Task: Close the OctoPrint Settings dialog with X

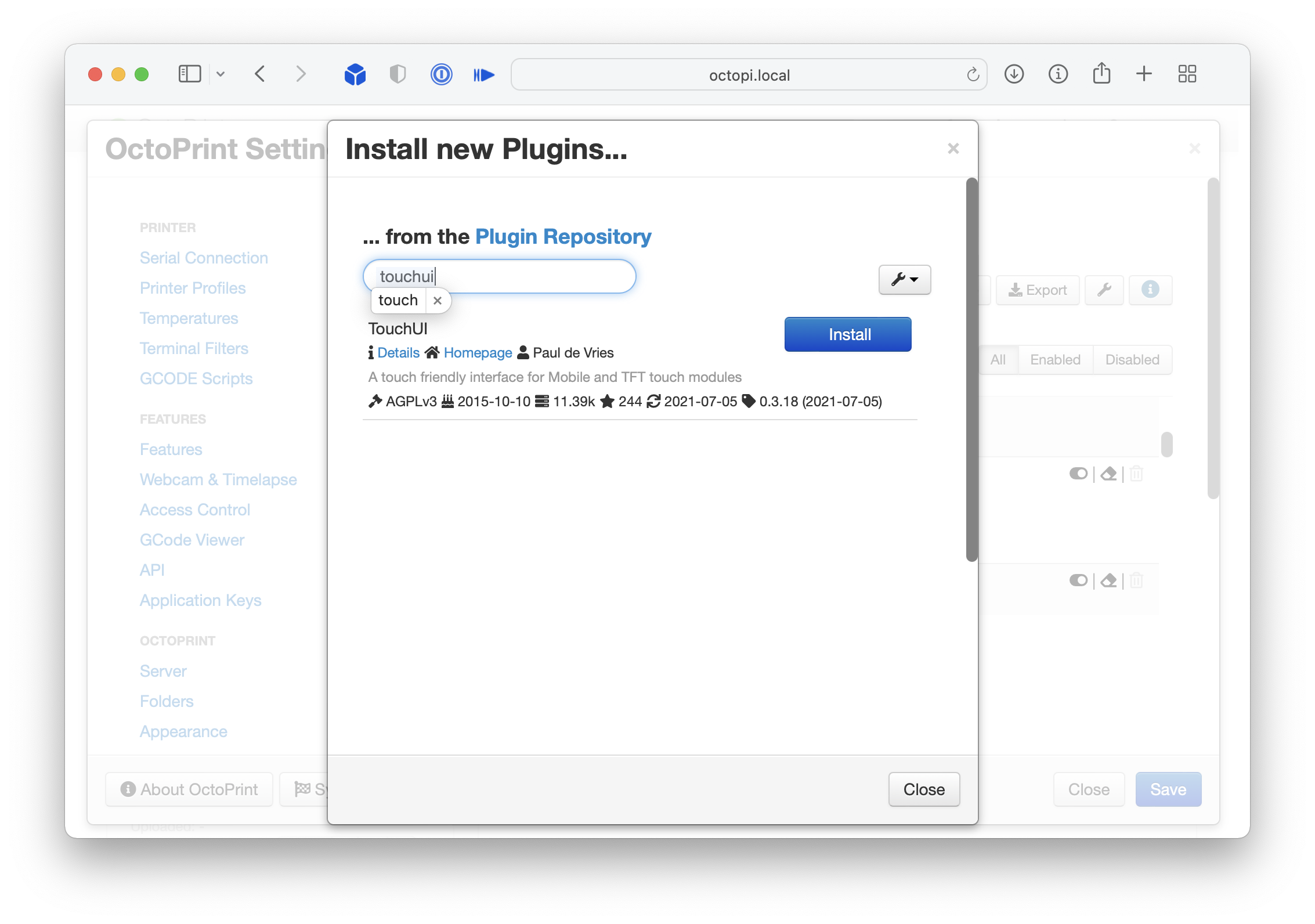Action: click(x=1194, y=149)
